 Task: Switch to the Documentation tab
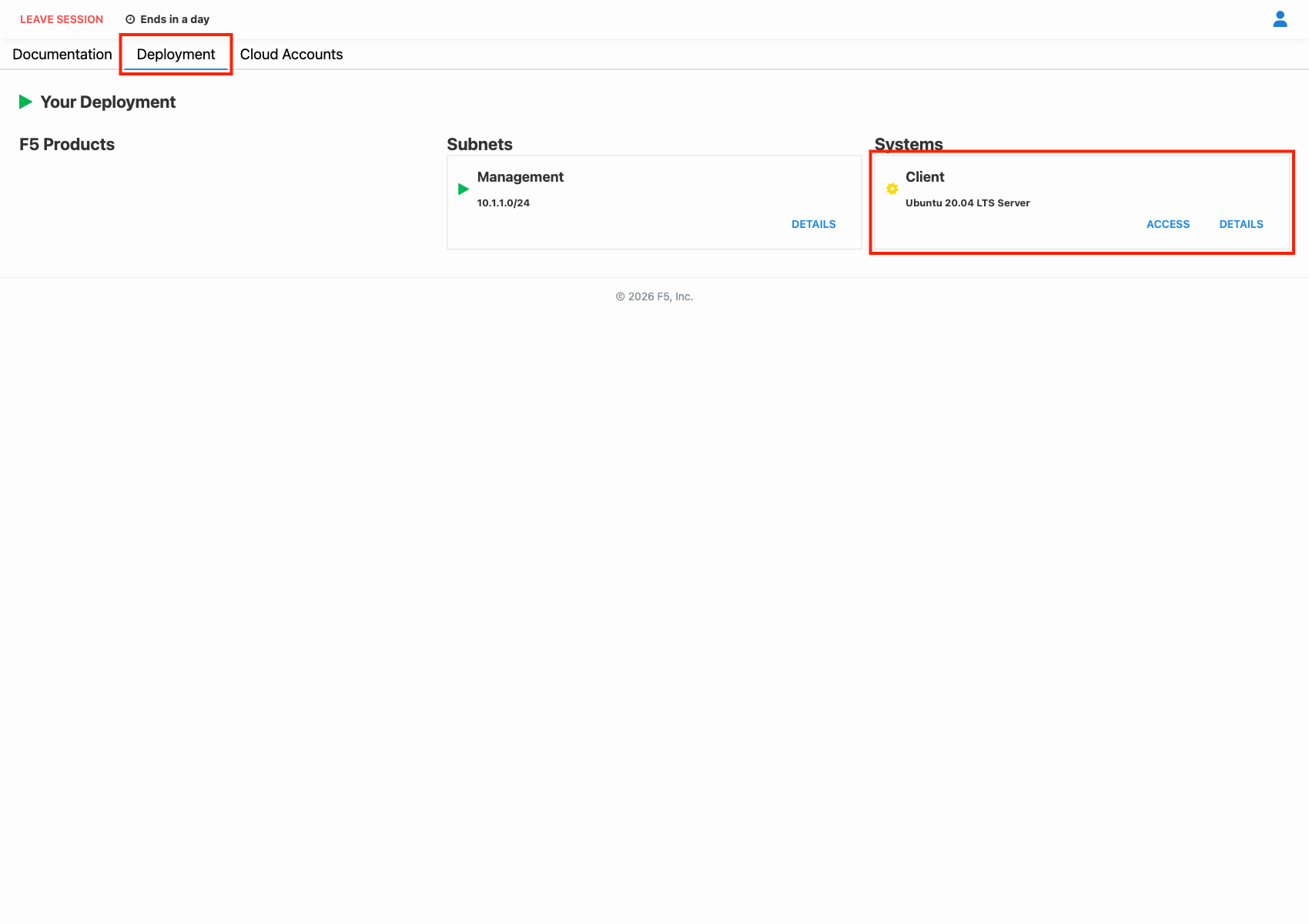click(62, 54)
